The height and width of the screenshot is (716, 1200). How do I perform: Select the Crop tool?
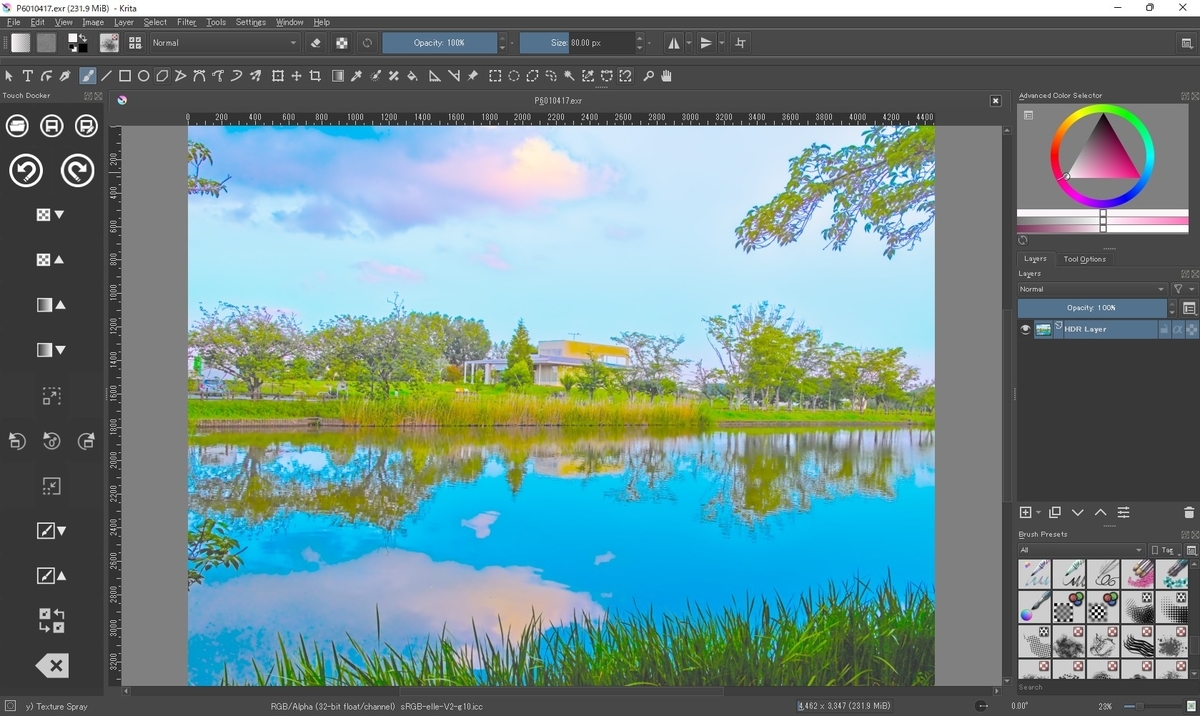point(315,76)
